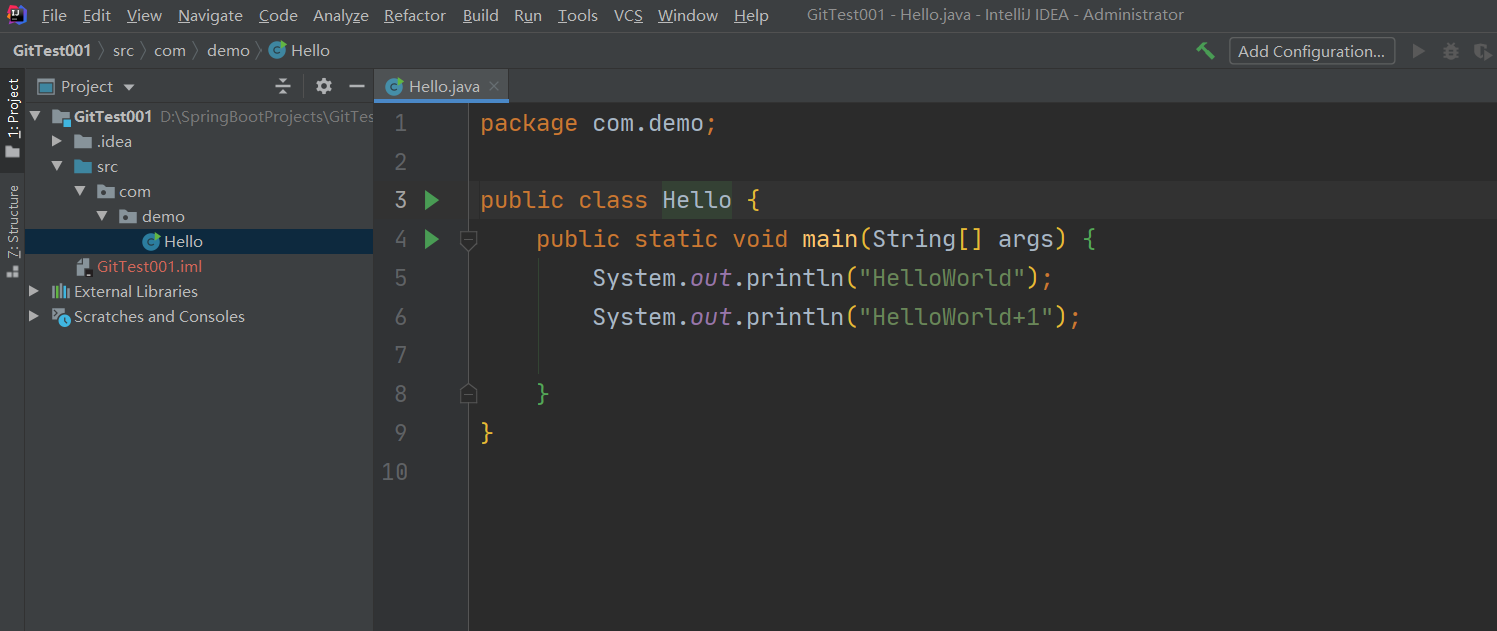
Task: Open the Navigate menu
Action: coord(210,16)
